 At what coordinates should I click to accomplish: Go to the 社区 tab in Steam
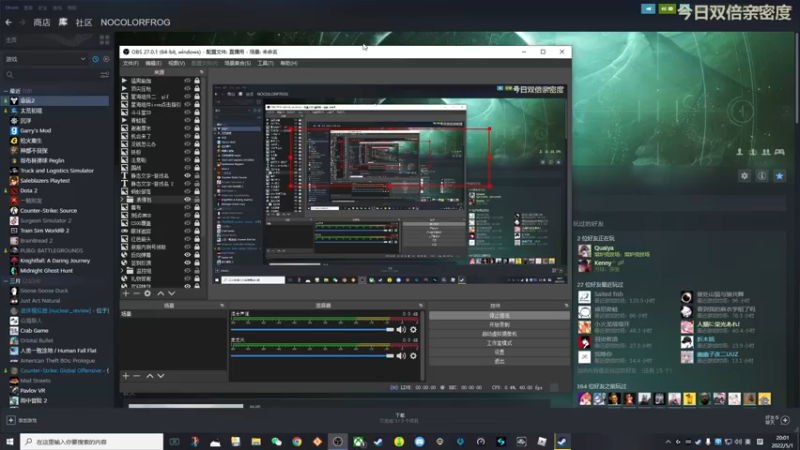click(x=84, y=22)
